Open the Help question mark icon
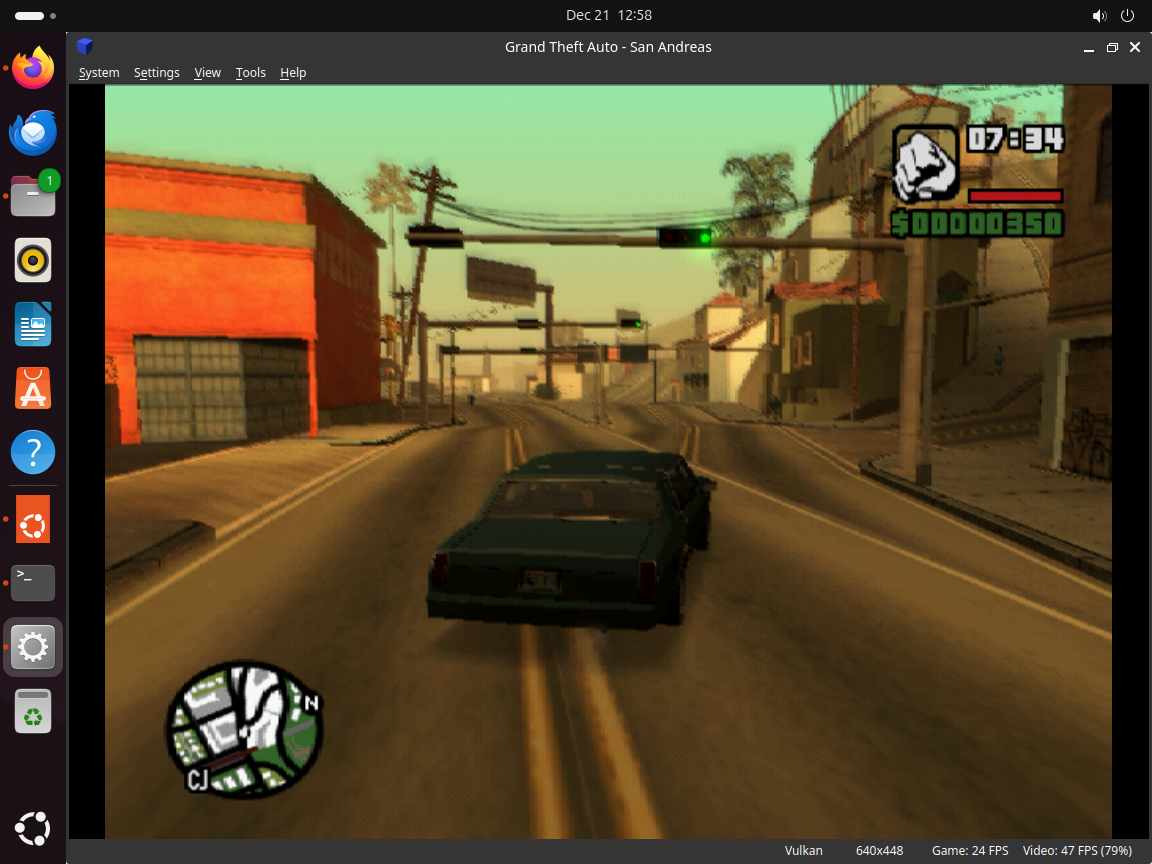This screenshot has width=1152, height=864. point(33,452)
